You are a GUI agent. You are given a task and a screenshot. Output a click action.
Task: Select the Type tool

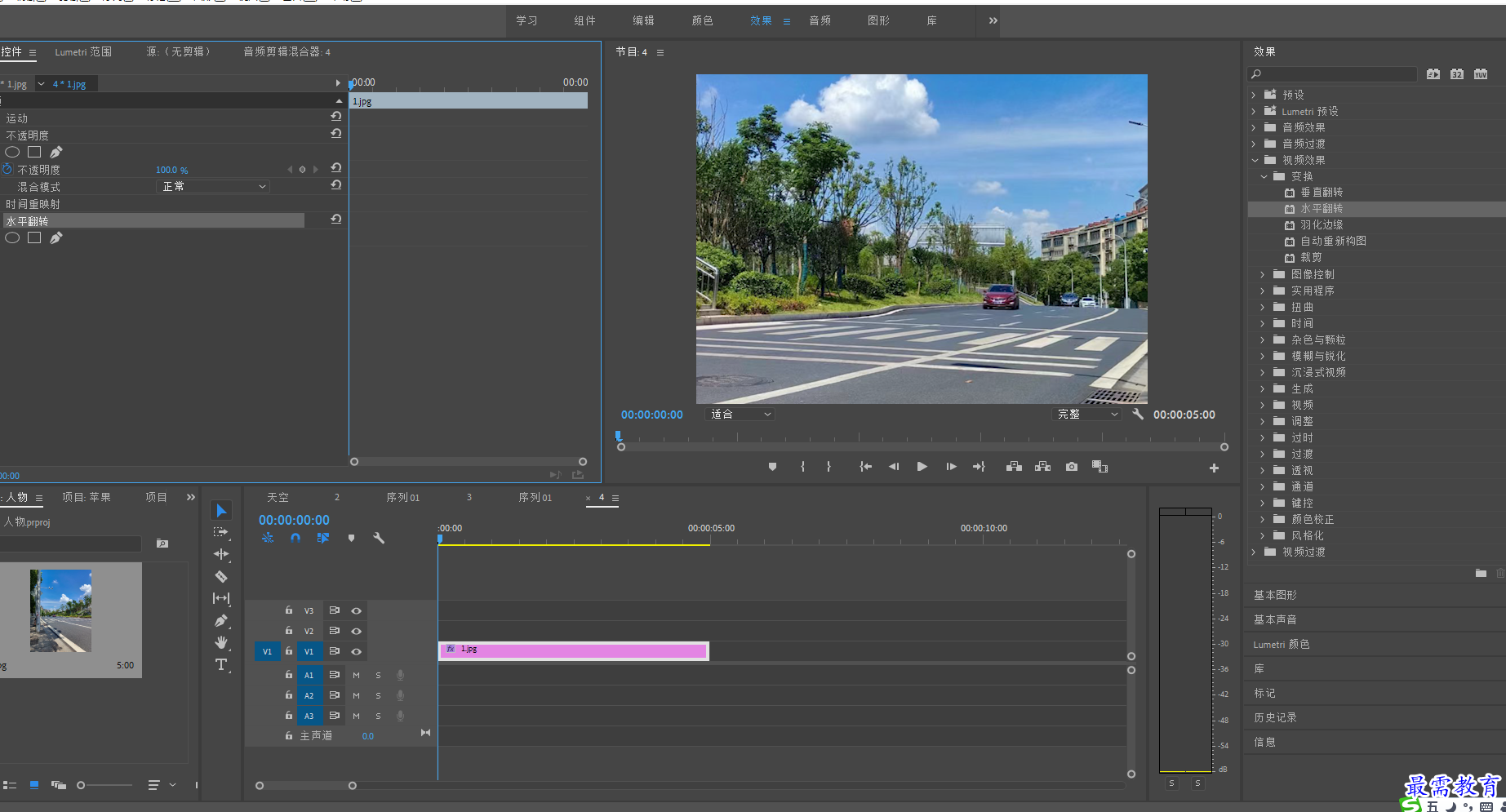tap(221, 664)
